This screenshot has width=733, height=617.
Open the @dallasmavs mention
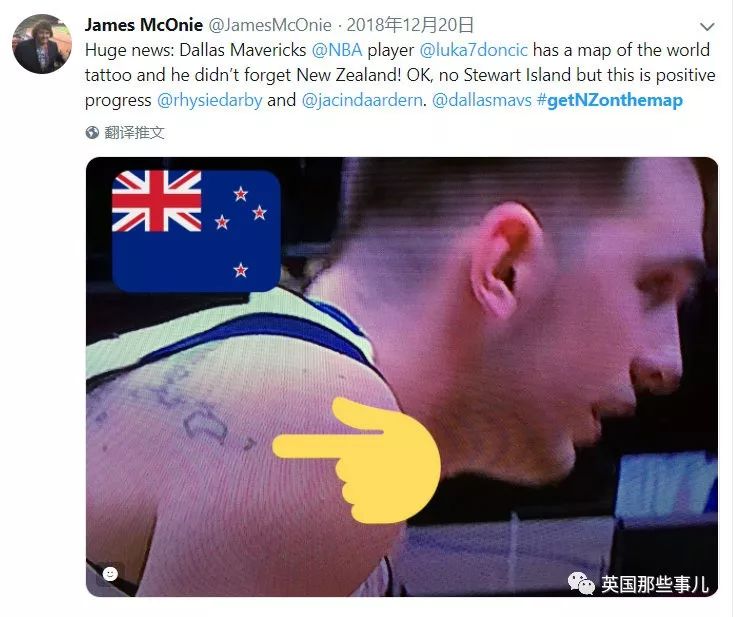pos(482,100)
